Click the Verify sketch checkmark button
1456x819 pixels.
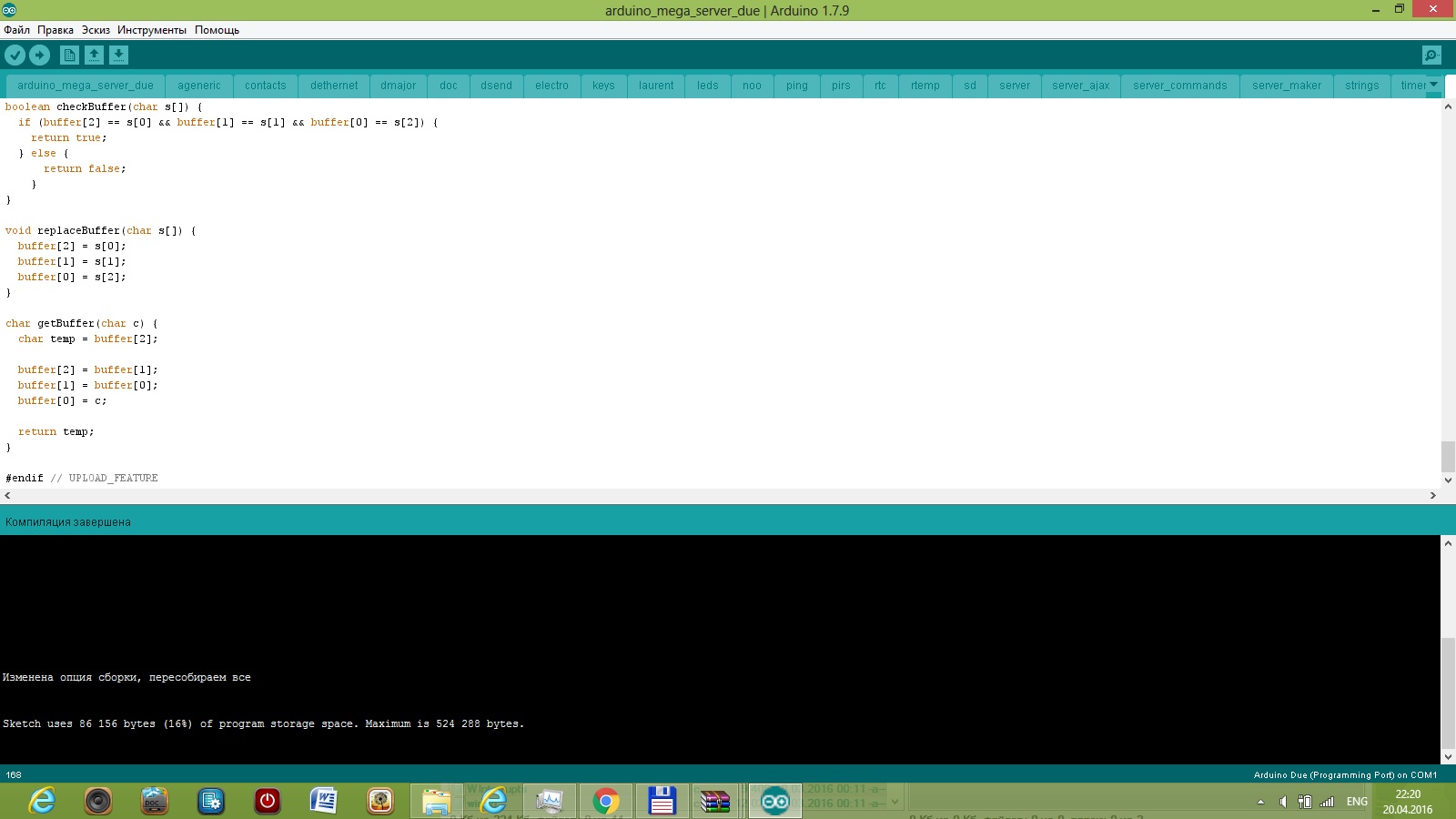click(x=15, y=56)
